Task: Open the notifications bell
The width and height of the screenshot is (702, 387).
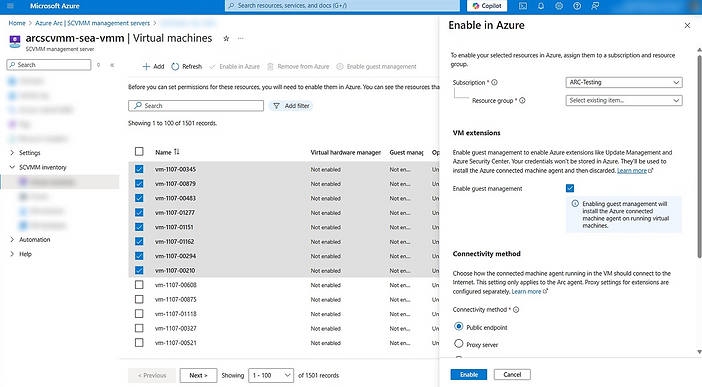Action: [x=541, y=6]
